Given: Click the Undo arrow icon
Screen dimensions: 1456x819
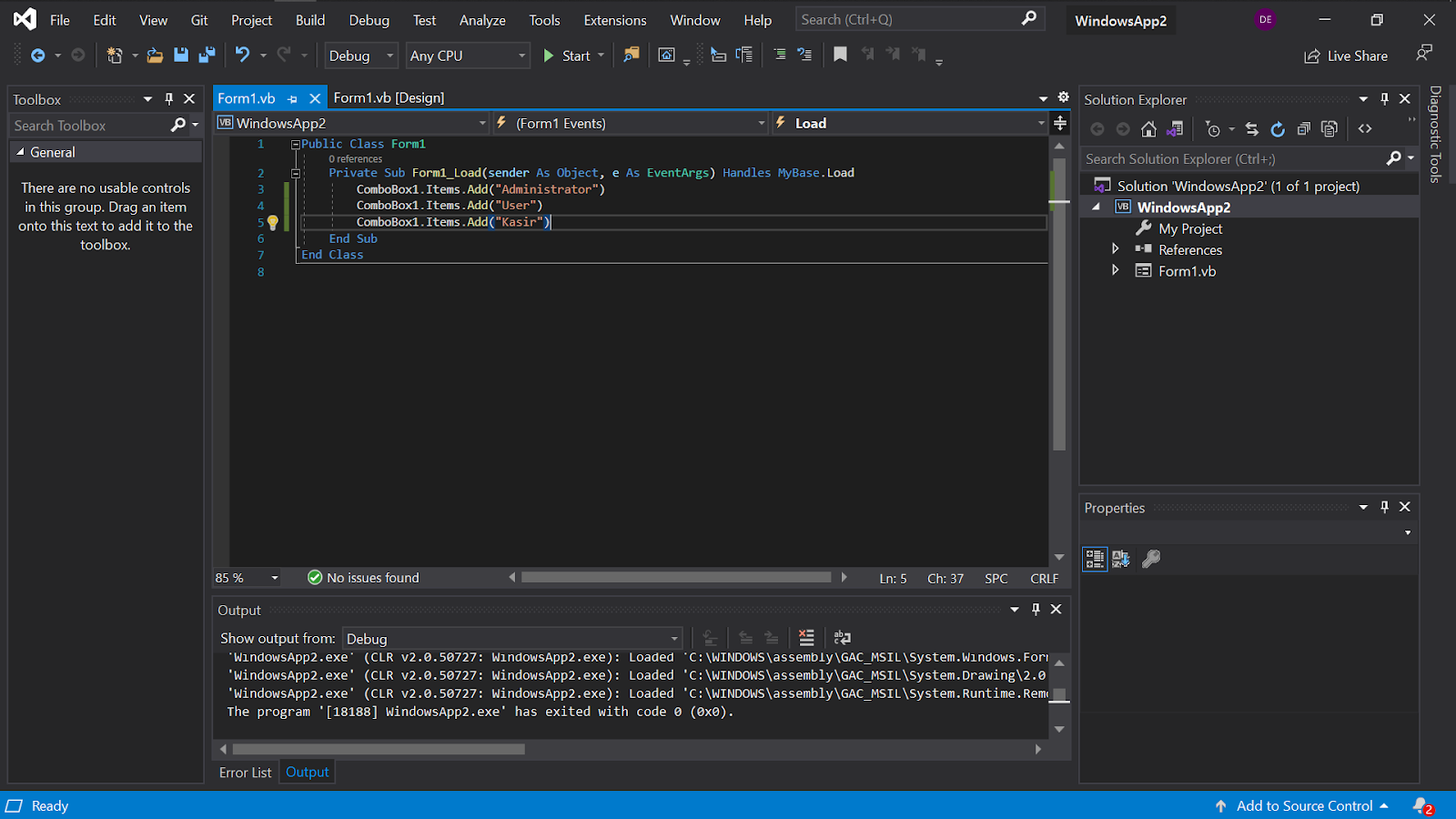Looking at the screenshot, I should [242, 55].
